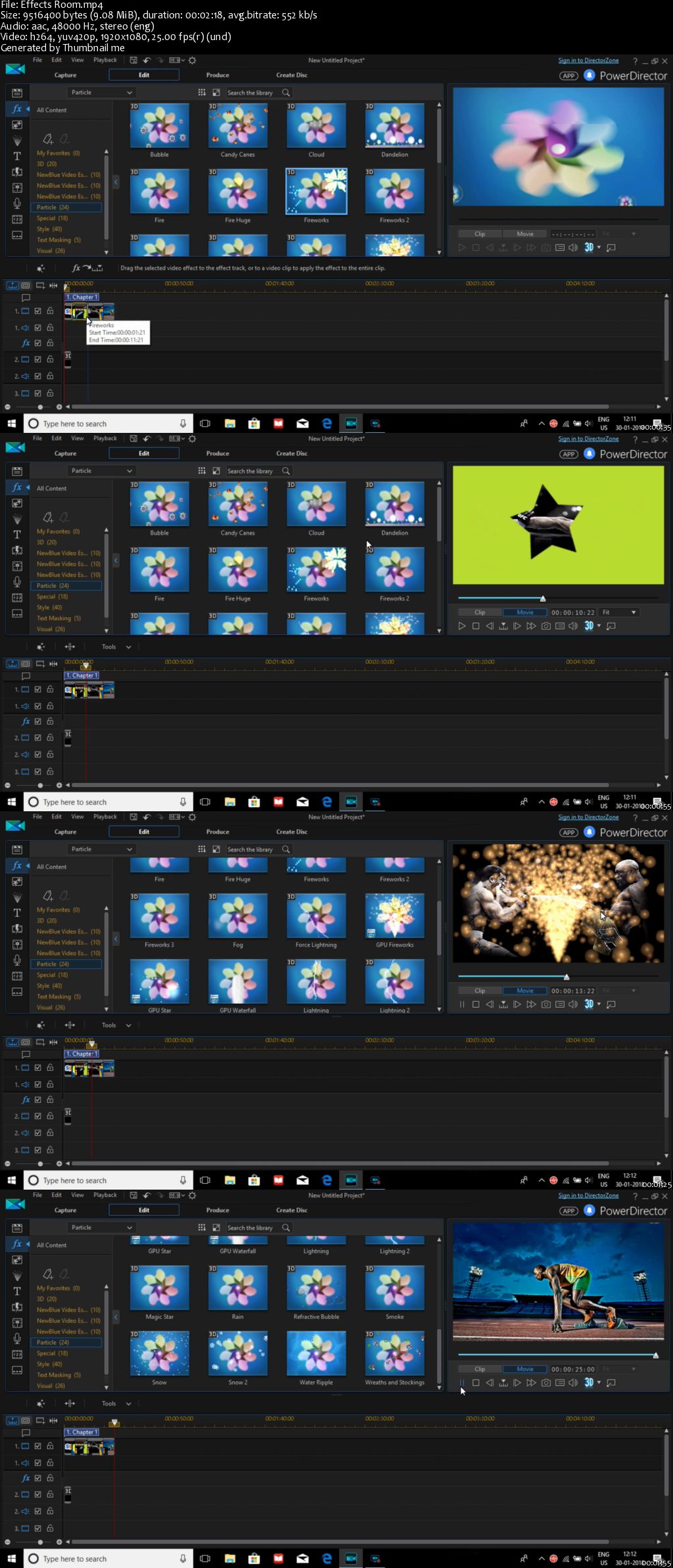Select Special (18) tag in green-star-preview frame
Image resolution: width=673 pixels, height=1568 pixels.
pyautogui.click(x=53, y=596)
